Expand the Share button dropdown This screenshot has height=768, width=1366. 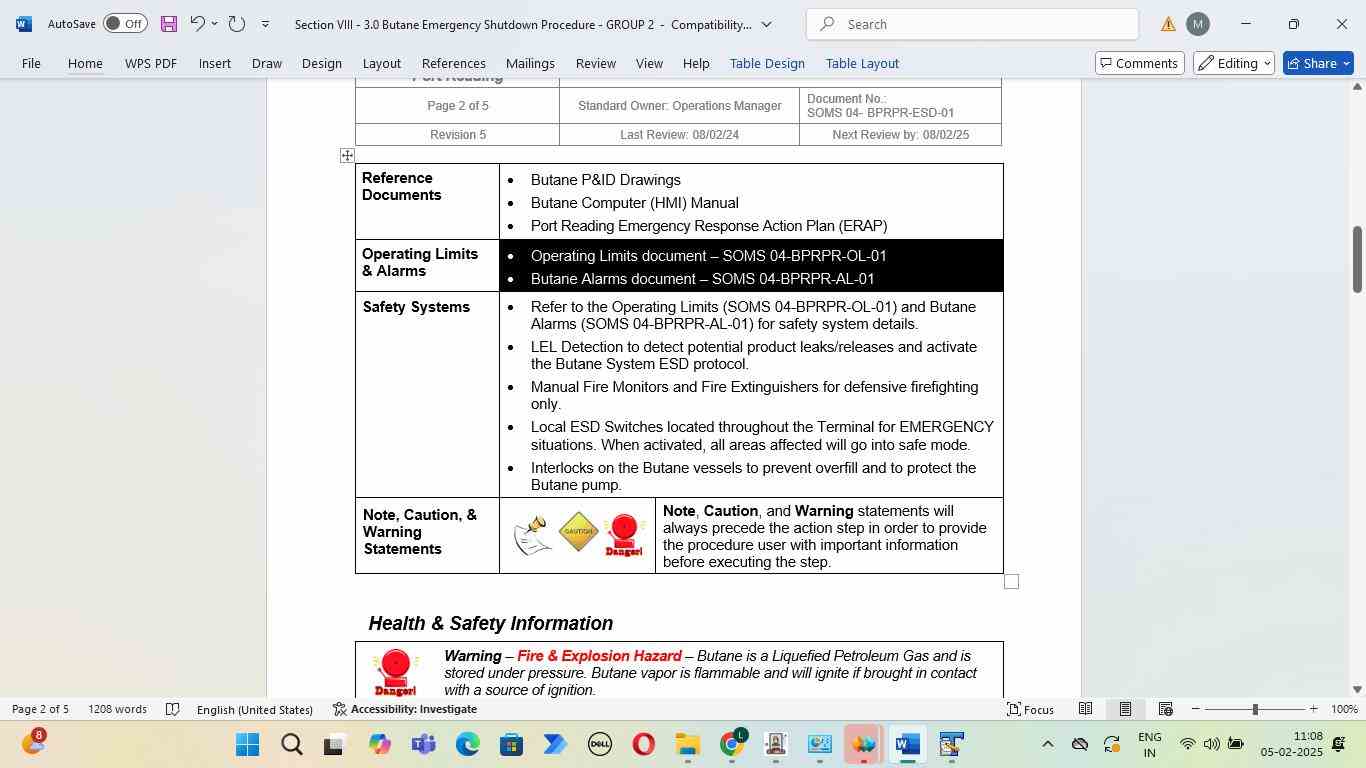[x=1346, y=63]
